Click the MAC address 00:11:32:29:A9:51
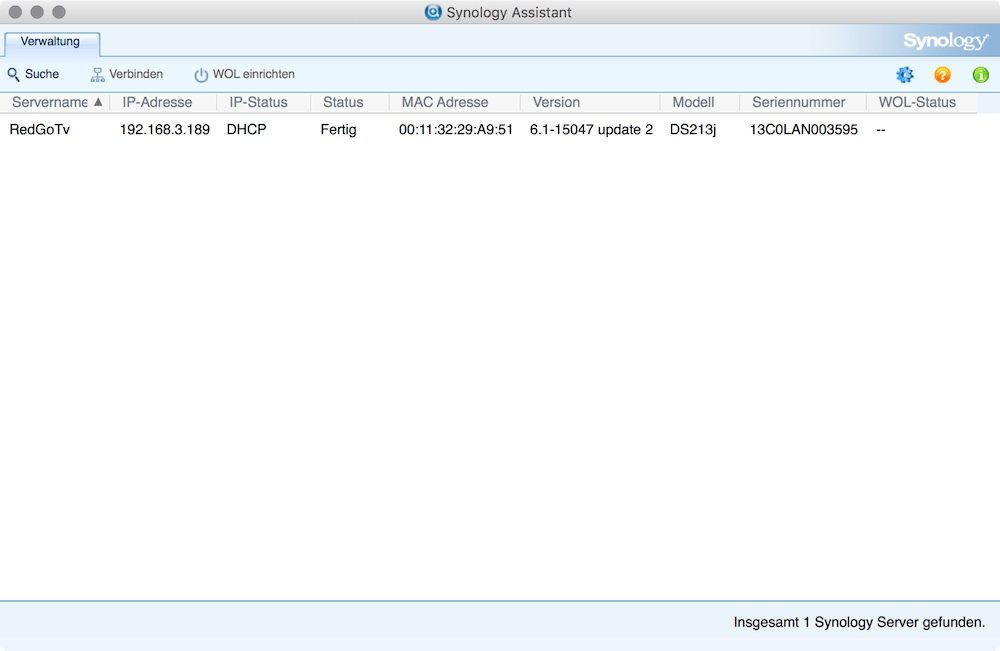The image size is (1000, 651). [x=456, y=129]
